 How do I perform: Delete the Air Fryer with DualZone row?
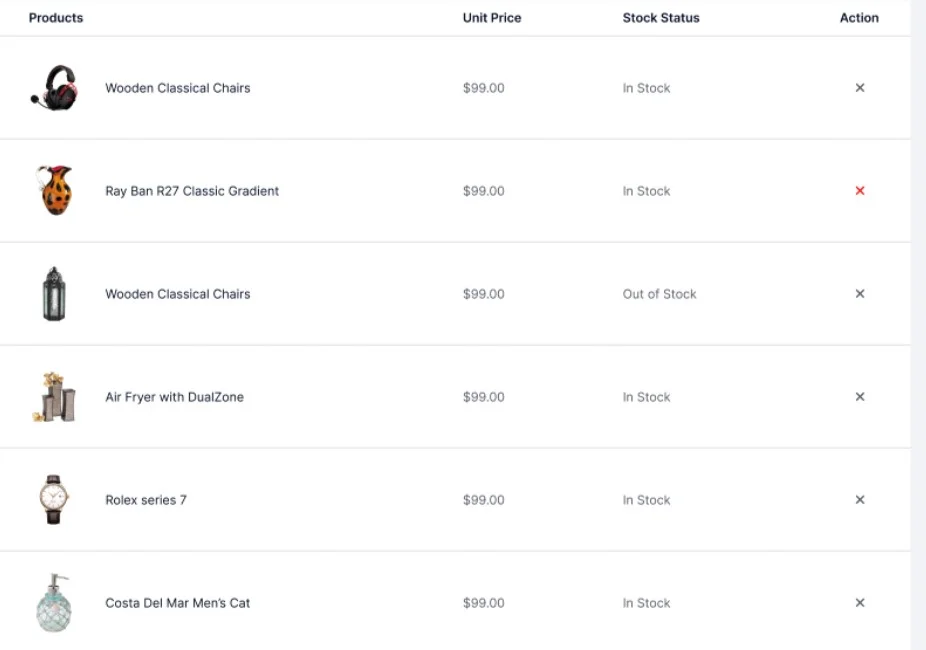click(859, 397)
